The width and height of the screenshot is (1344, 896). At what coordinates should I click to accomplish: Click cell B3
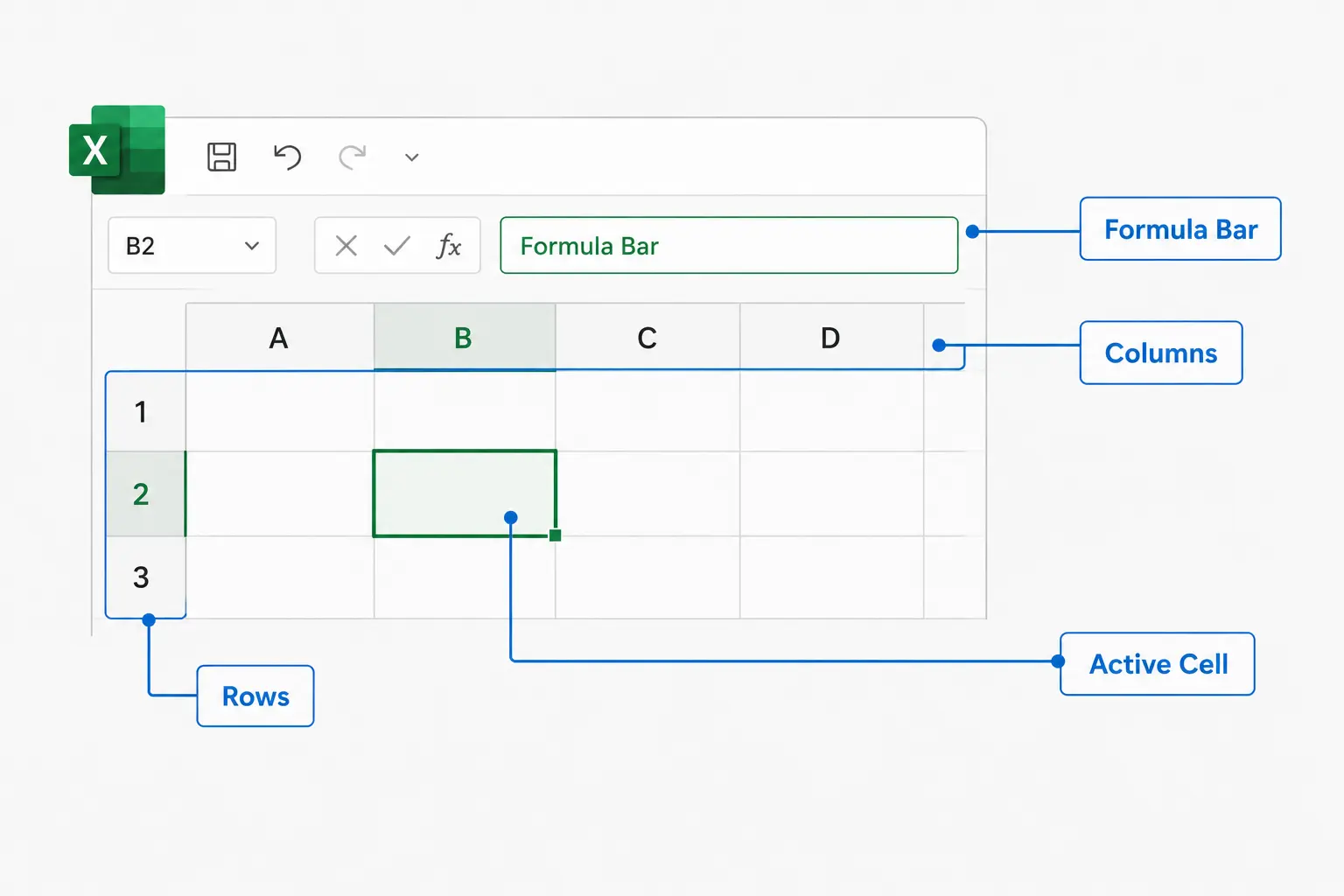click(x=465, y=577)
